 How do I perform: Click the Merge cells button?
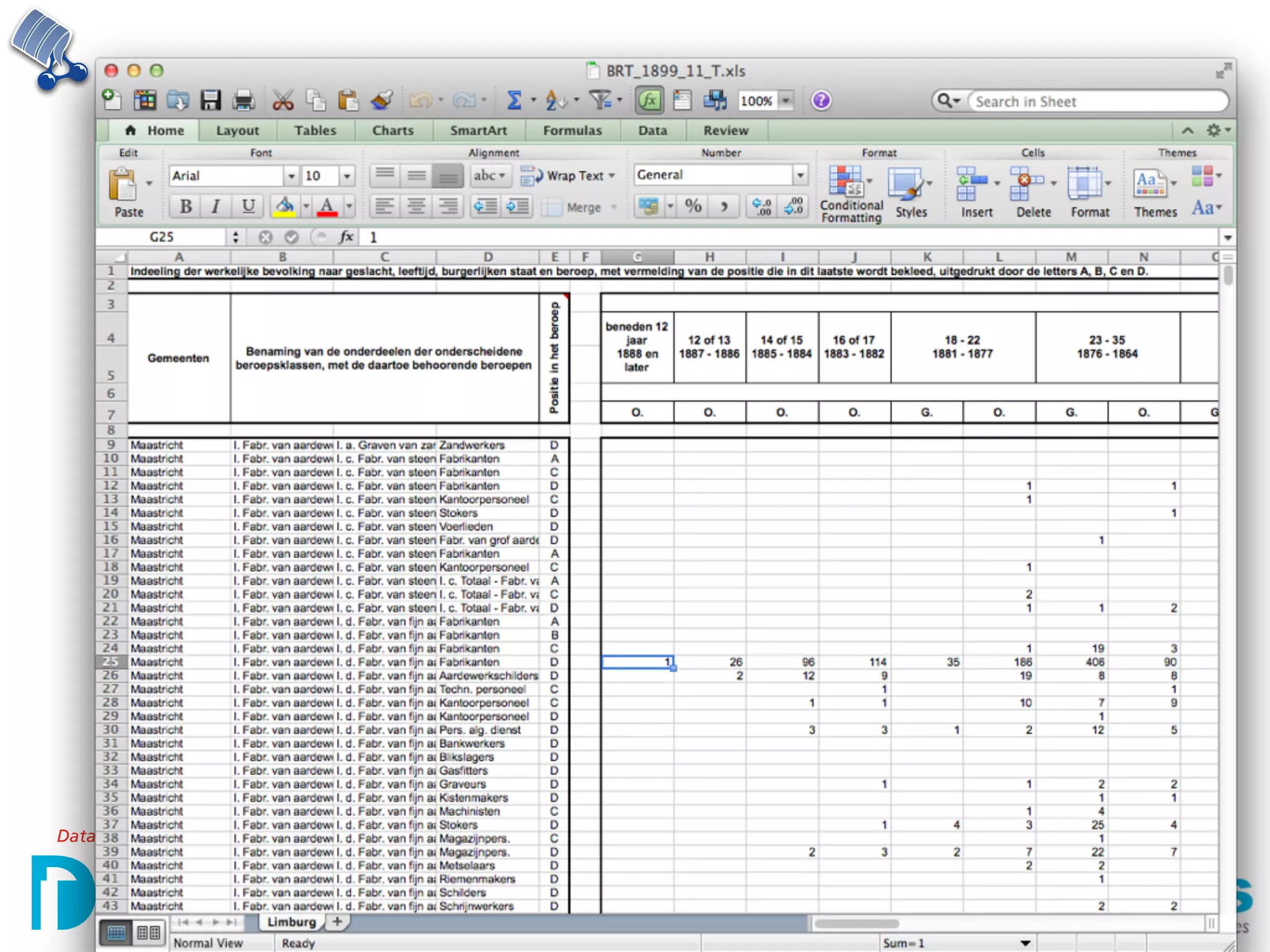pyautogui.click(x=579, y=208)
